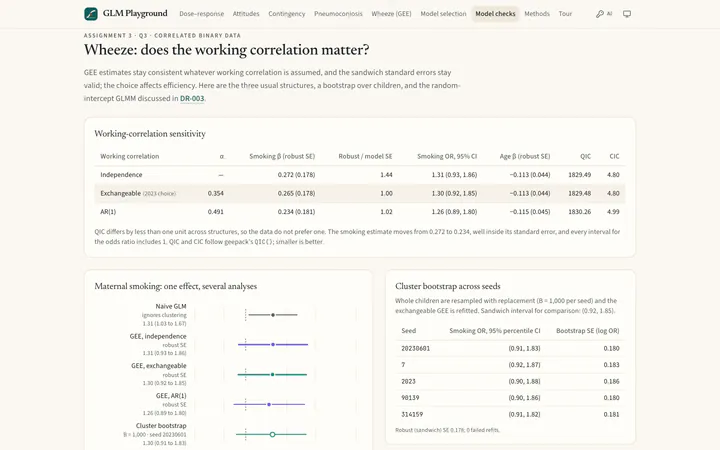Viewport: 720px width, 450px height.
Task: Click seed 7 in bootstrap table
Action: [x=403, y=365]
